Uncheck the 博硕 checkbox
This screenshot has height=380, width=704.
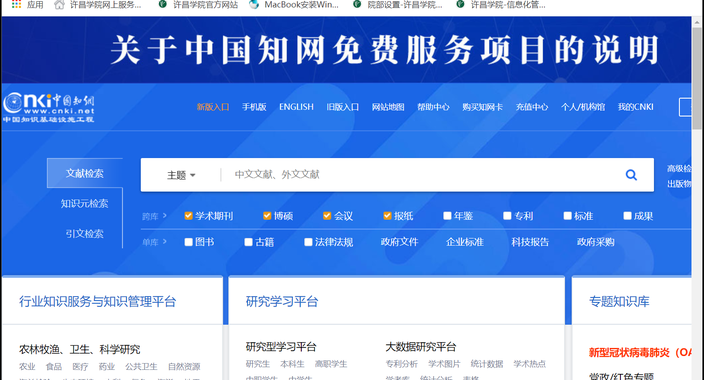click(x=267, y=216)
